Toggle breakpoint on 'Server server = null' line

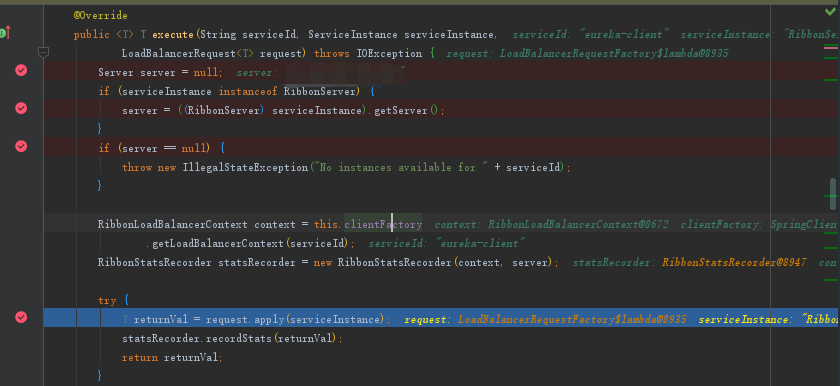[x=21, y=70]
